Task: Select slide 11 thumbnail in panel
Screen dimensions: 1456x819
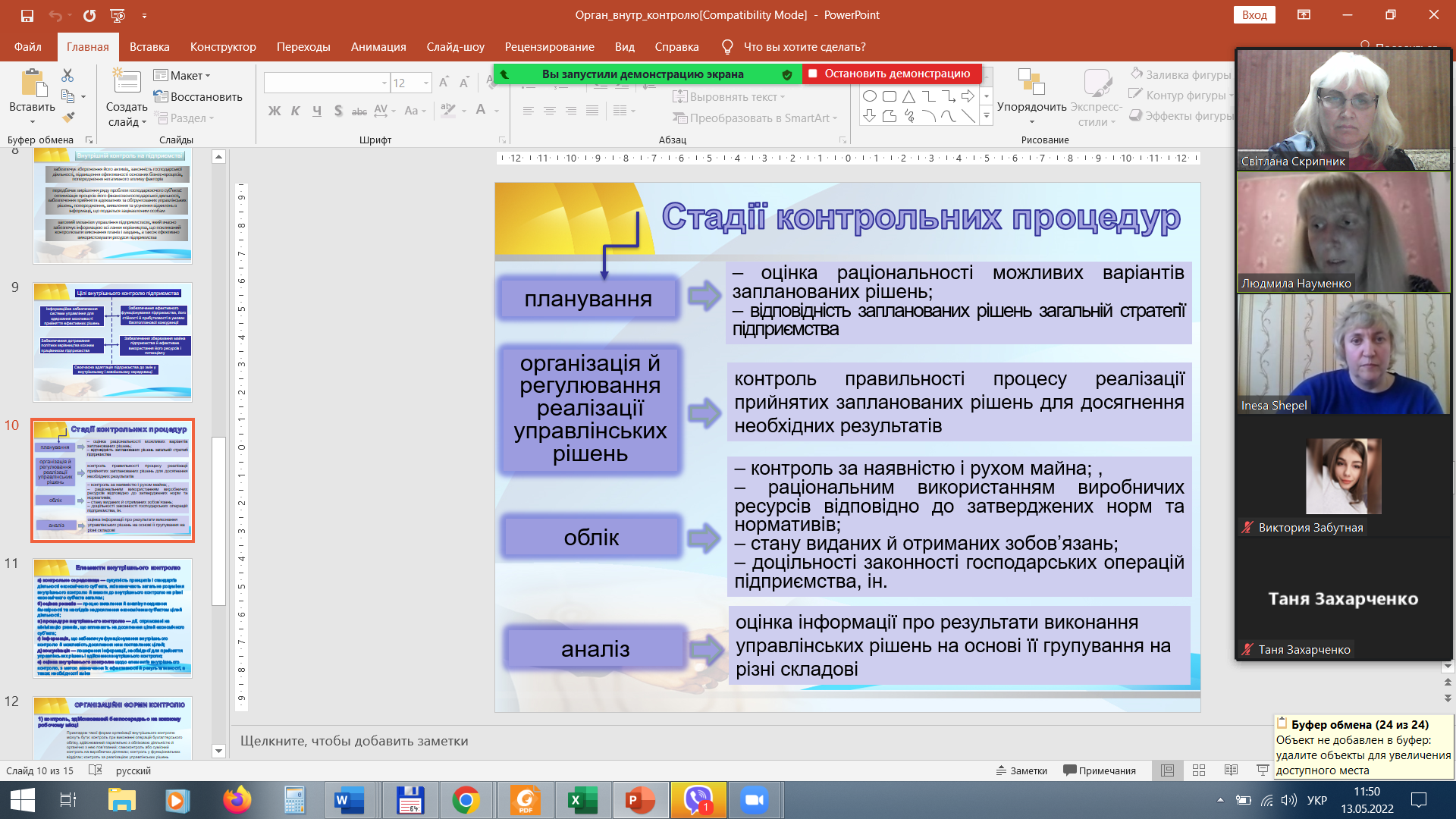Action: pyautogui.click(x=112, y=617)
